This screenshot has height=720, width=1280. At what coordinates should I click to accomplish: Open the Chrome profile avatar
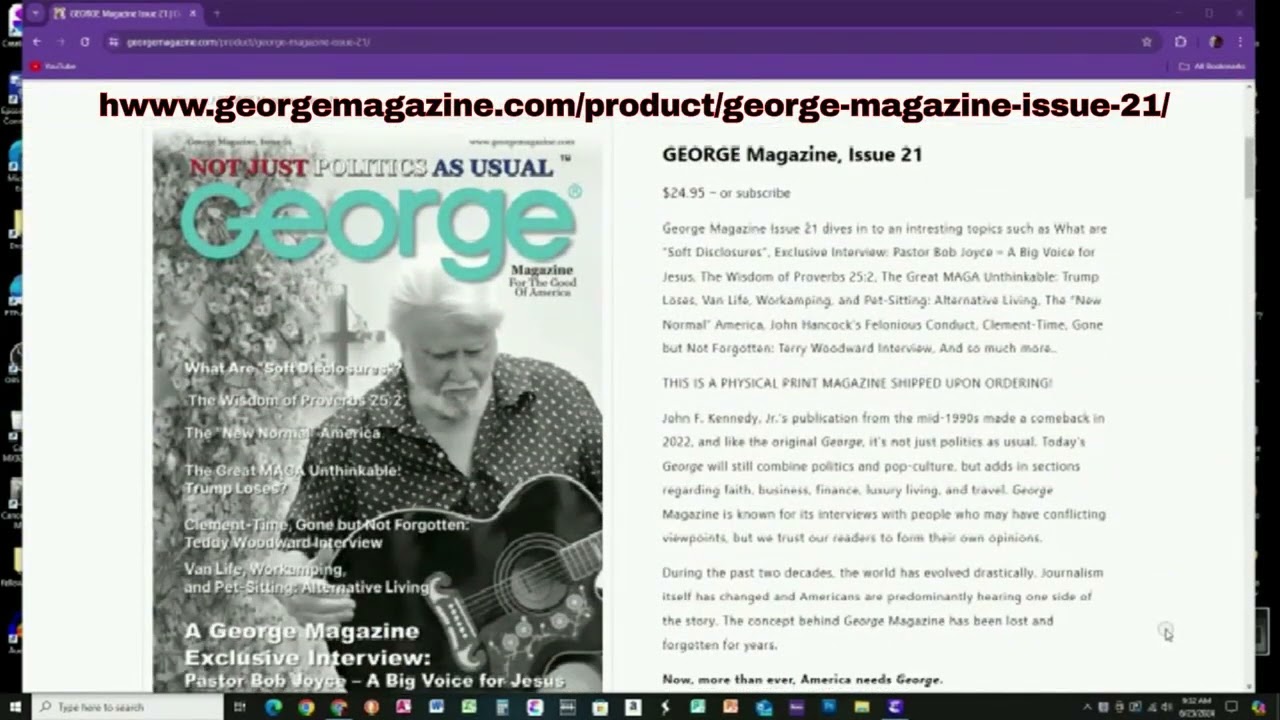(1215, 42)
